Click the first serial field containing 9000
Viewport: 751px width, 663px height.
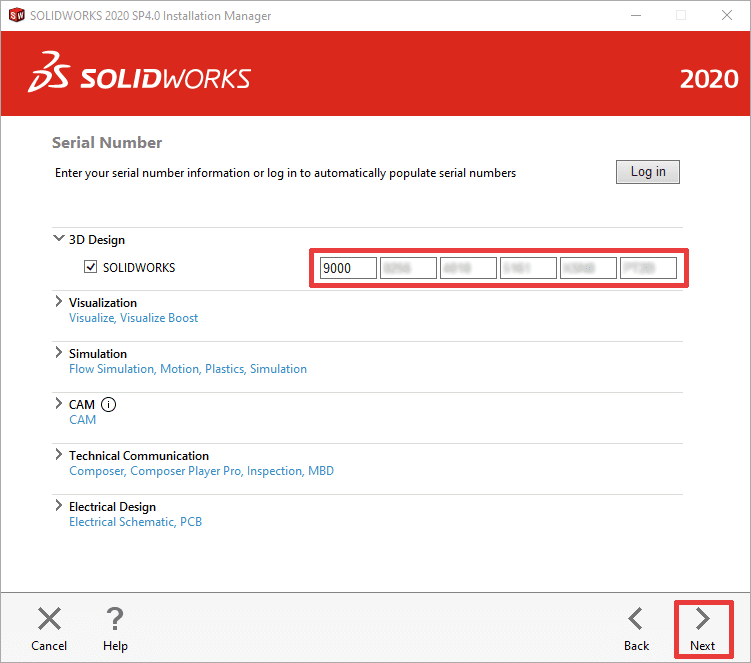point(348,268)
